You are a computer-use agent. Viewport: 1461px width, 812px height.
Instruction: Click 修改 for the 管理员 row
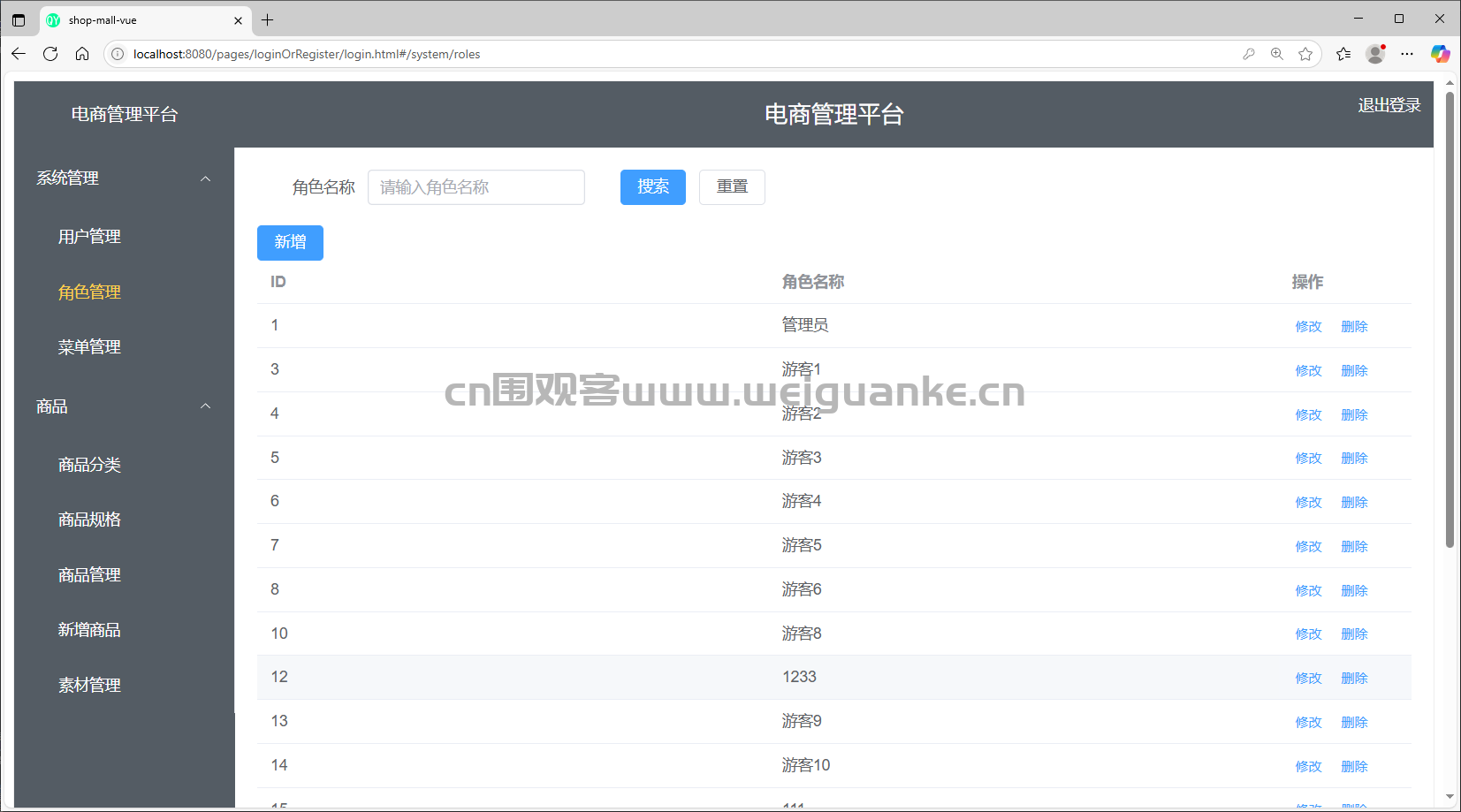point(1308,327)
